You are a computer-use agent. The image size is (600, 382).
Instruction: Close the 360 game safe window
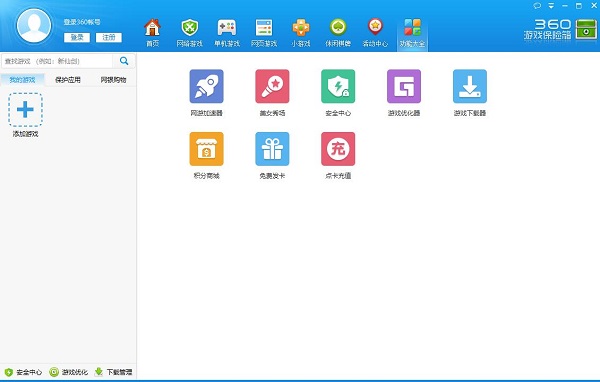tap(594, 6)
